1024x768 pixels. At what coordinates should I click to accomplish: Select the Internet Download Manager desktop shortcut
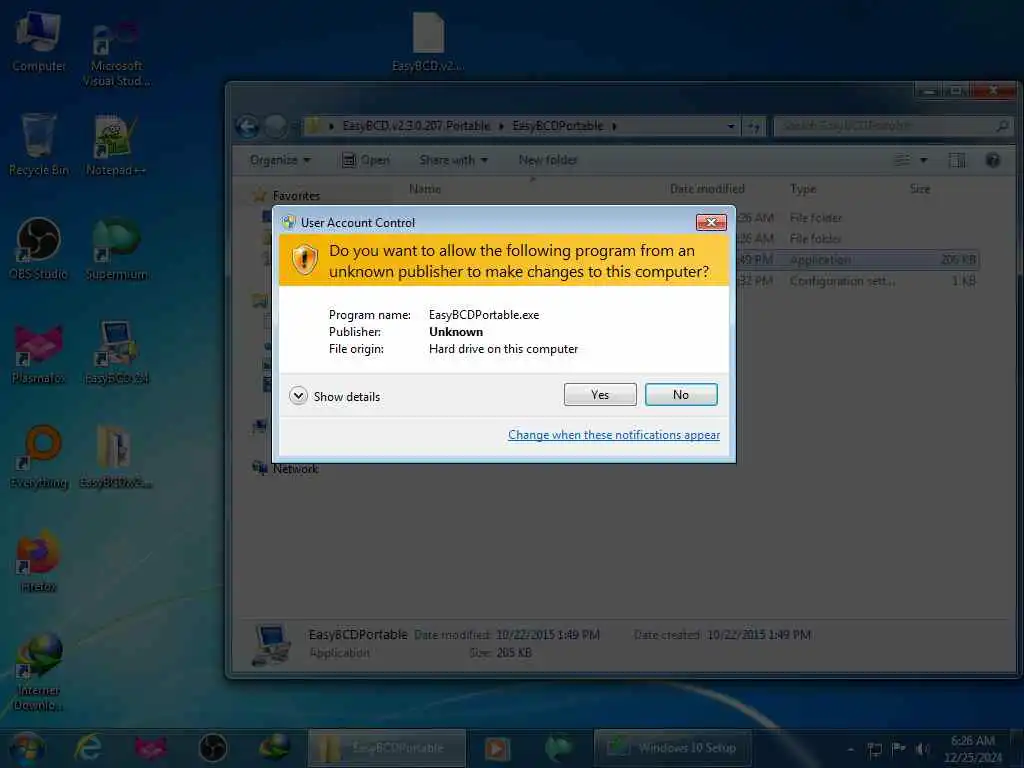tap(39, 673)
